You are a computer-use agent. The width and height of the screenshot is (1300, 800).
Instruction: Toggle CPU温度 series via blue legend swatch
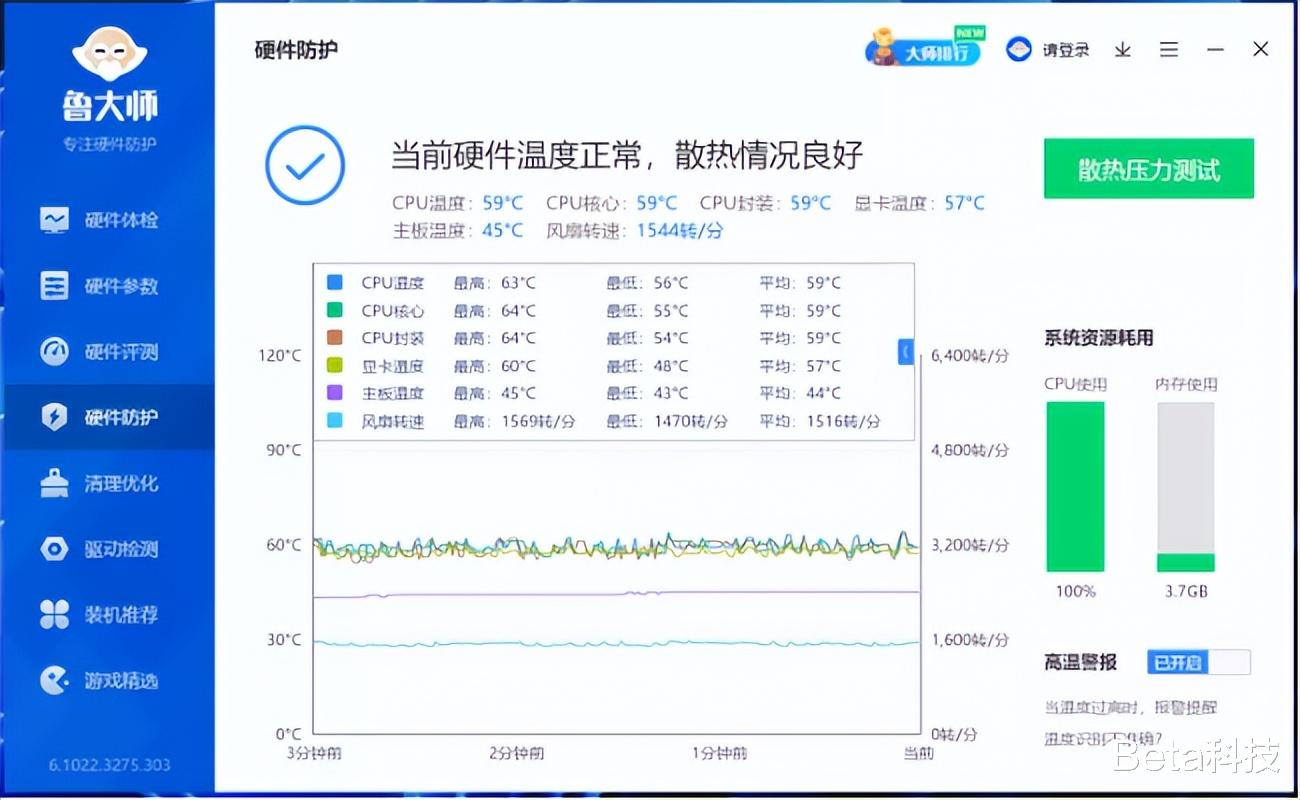click(333, 282)
